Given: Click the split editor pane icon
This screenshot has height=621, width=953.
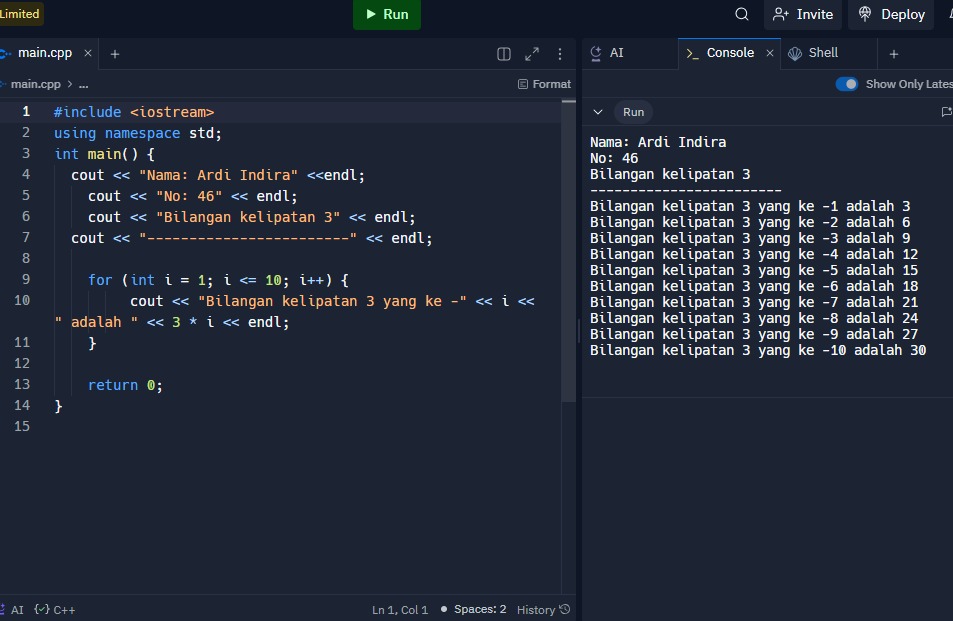Looking at the screenshot, I should 504,54.
